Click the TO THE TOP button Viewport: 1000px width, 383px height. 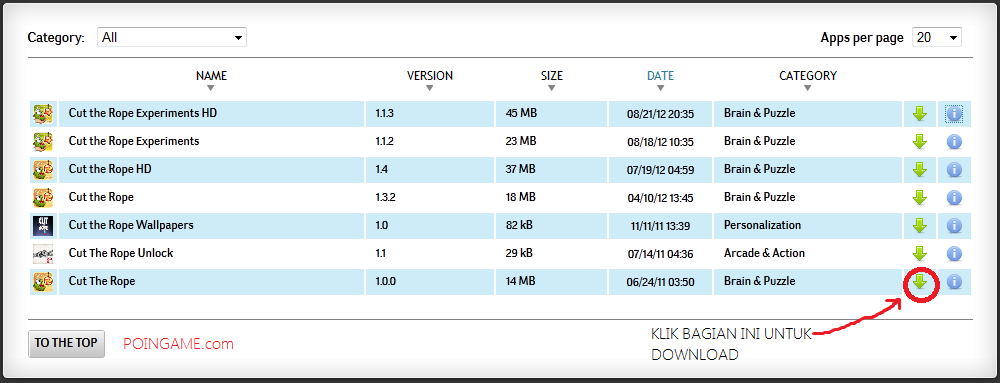pyautogui.click(x=66, y=343)
